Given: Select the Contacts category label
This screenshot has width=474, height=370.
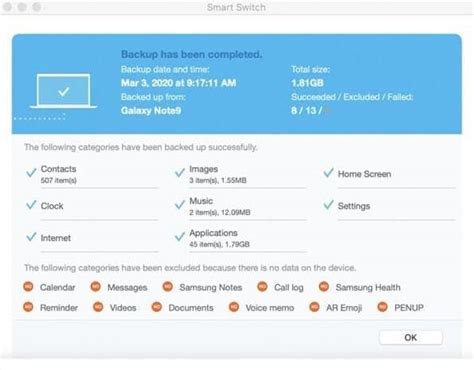Looking at the screenshot, I should [58, 169].
